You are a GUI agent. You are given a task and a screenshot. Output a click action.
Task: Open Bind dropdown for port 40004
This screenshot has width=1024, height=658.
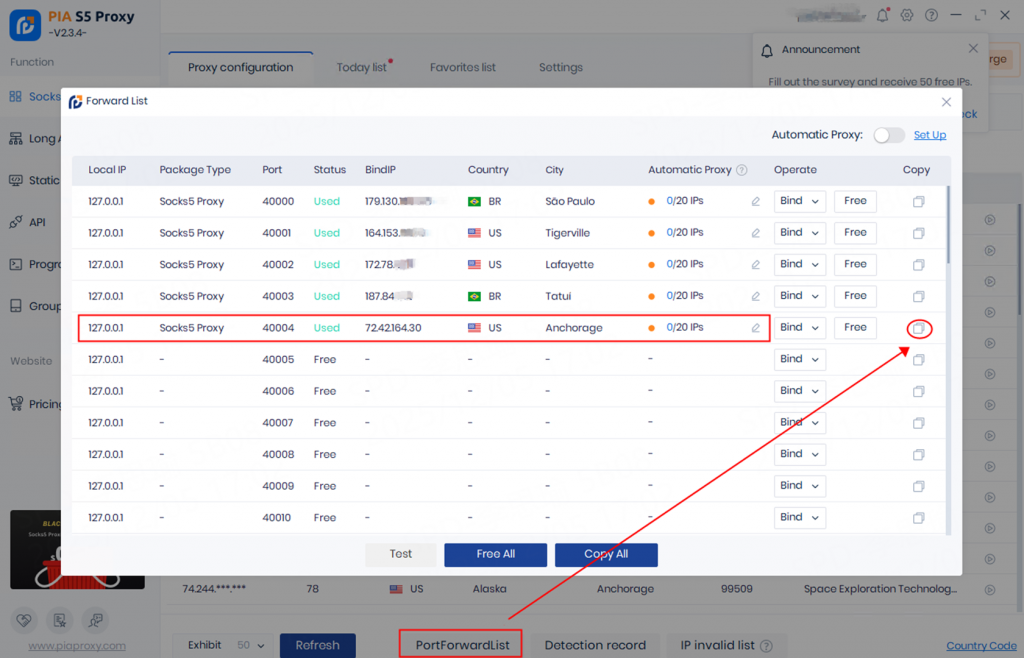[799, 328]
